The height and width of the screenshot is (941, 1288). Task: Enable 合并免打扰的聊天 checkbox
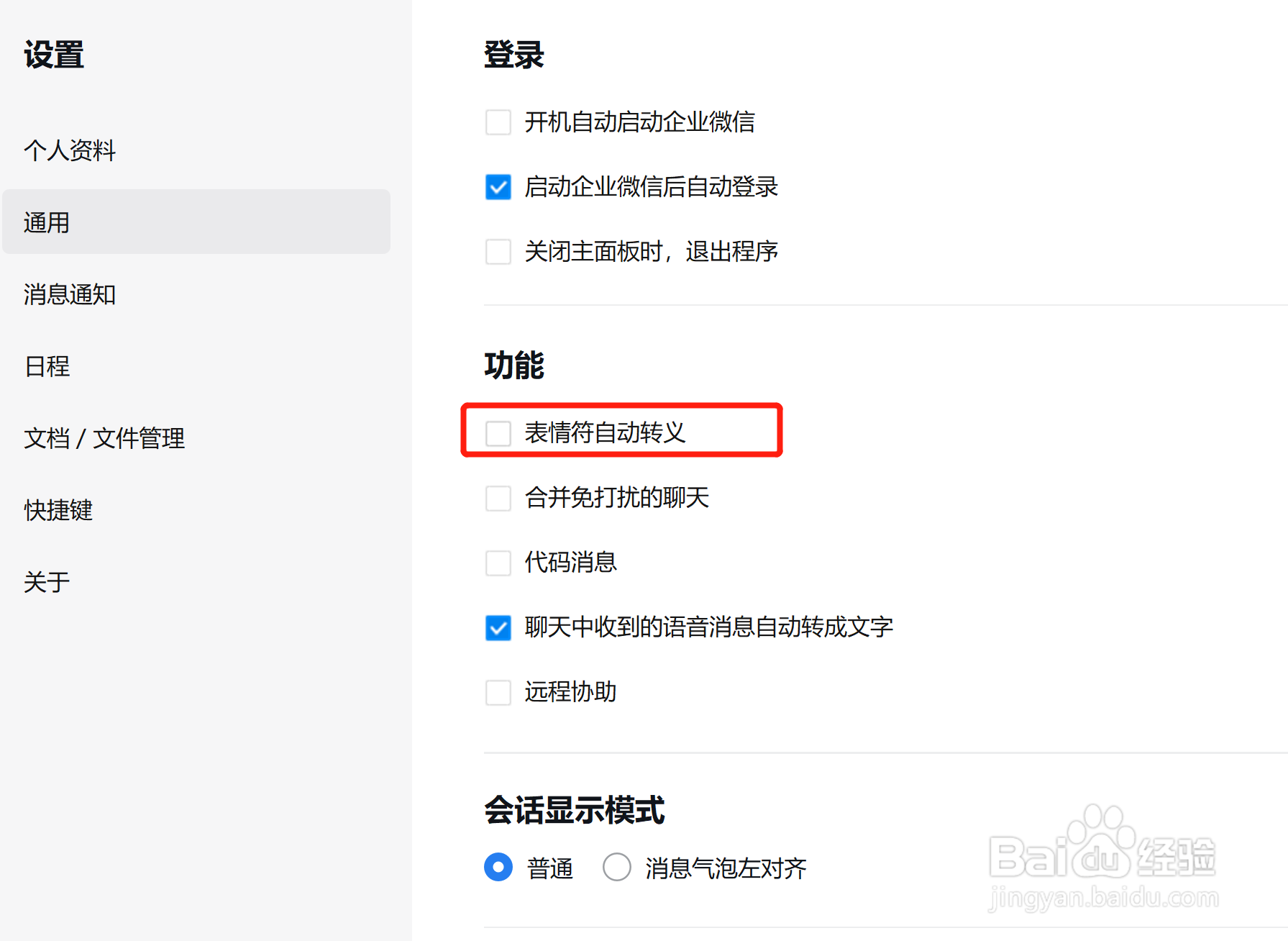[498, 498]
